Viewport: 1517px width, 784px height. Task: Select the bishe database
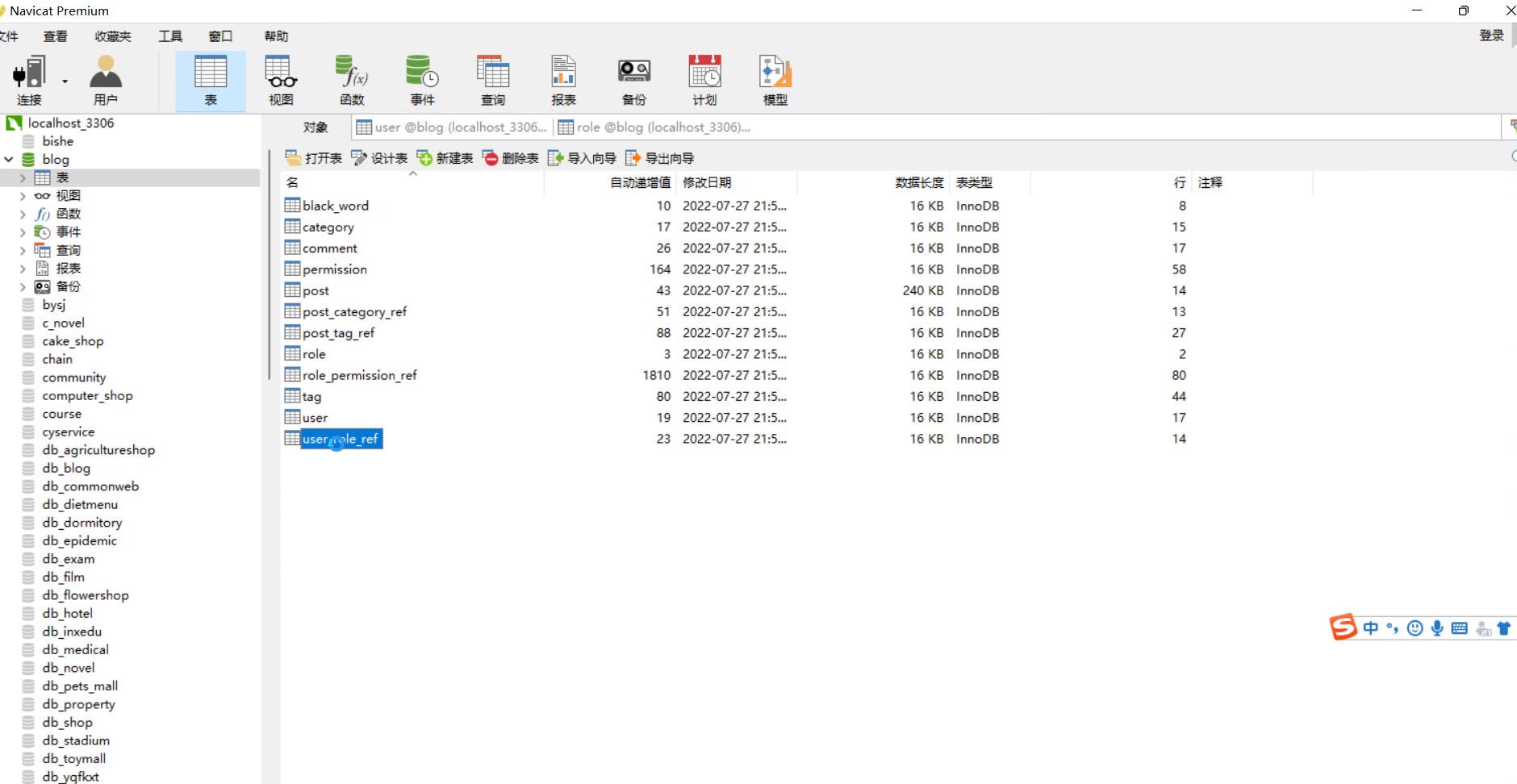(x=57, y=141)
